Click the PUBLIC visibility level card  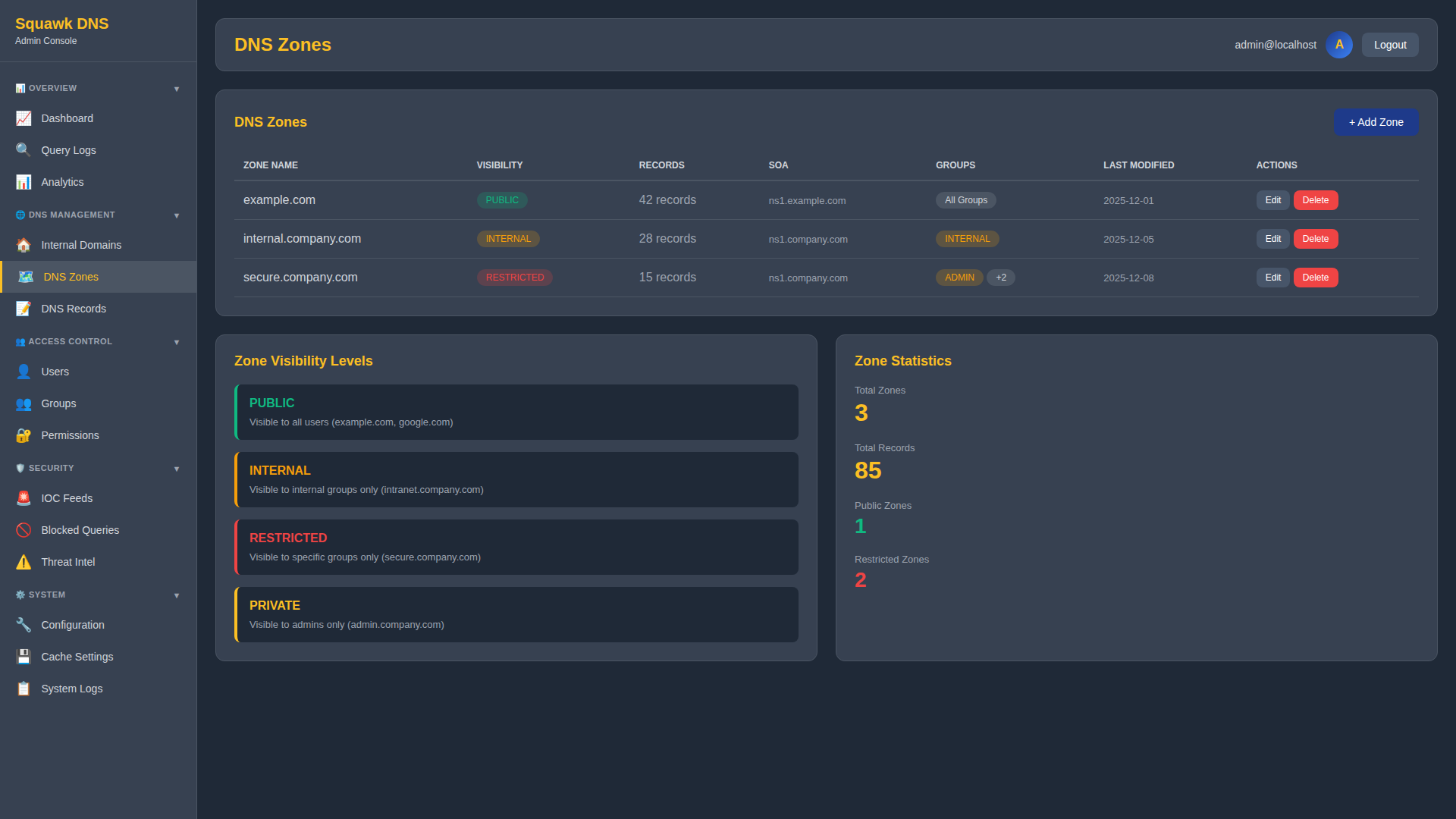(x=516, y=412)
